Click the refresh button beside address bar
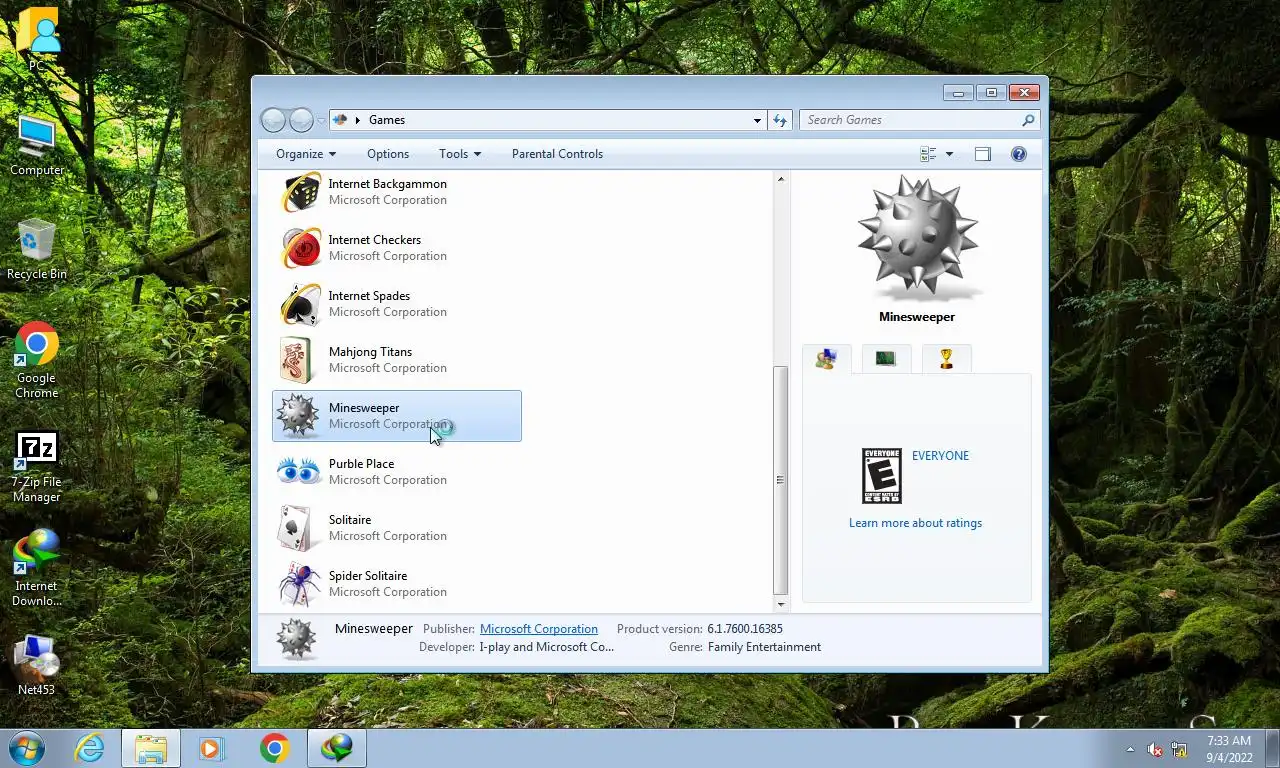This screenshot has height=768, width=1280. pyautogui.click(x=780, y=120)
